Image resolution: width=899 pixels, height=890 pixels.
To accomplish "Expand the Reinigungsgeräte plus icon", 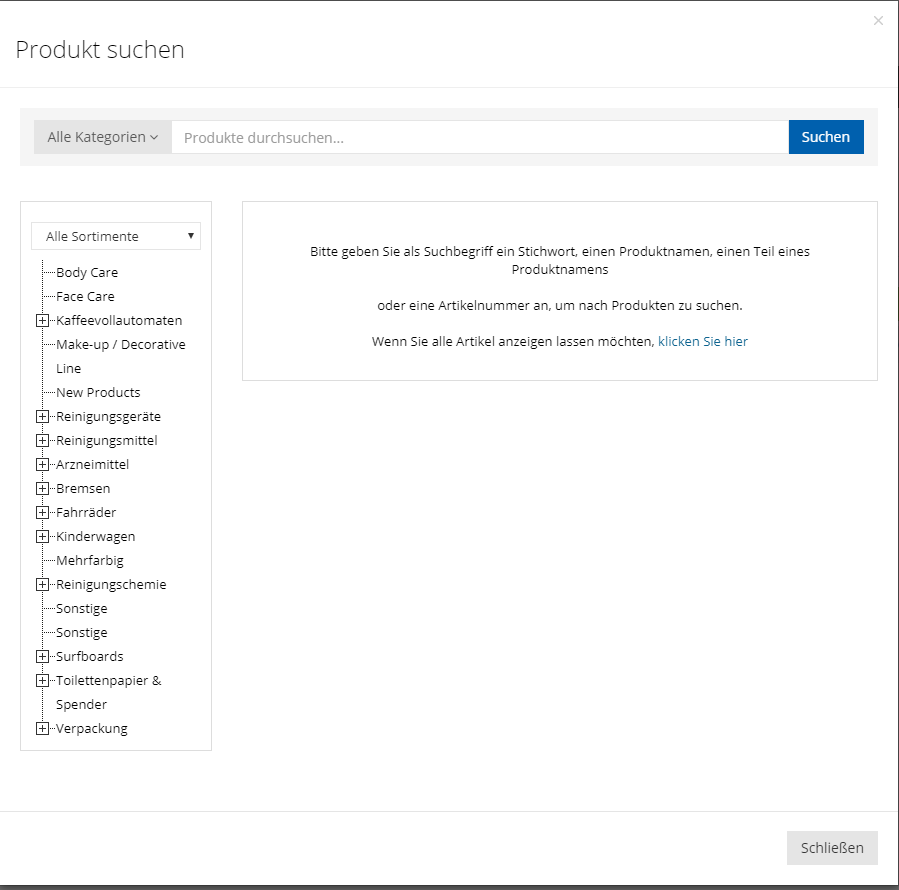I will 42,417.
